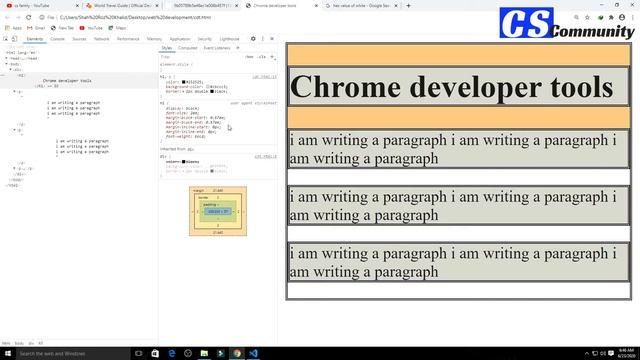This screenshot has width=640, height=360.
Task: Open DevTools three-dot customize menu
Action: coord(262,39)
